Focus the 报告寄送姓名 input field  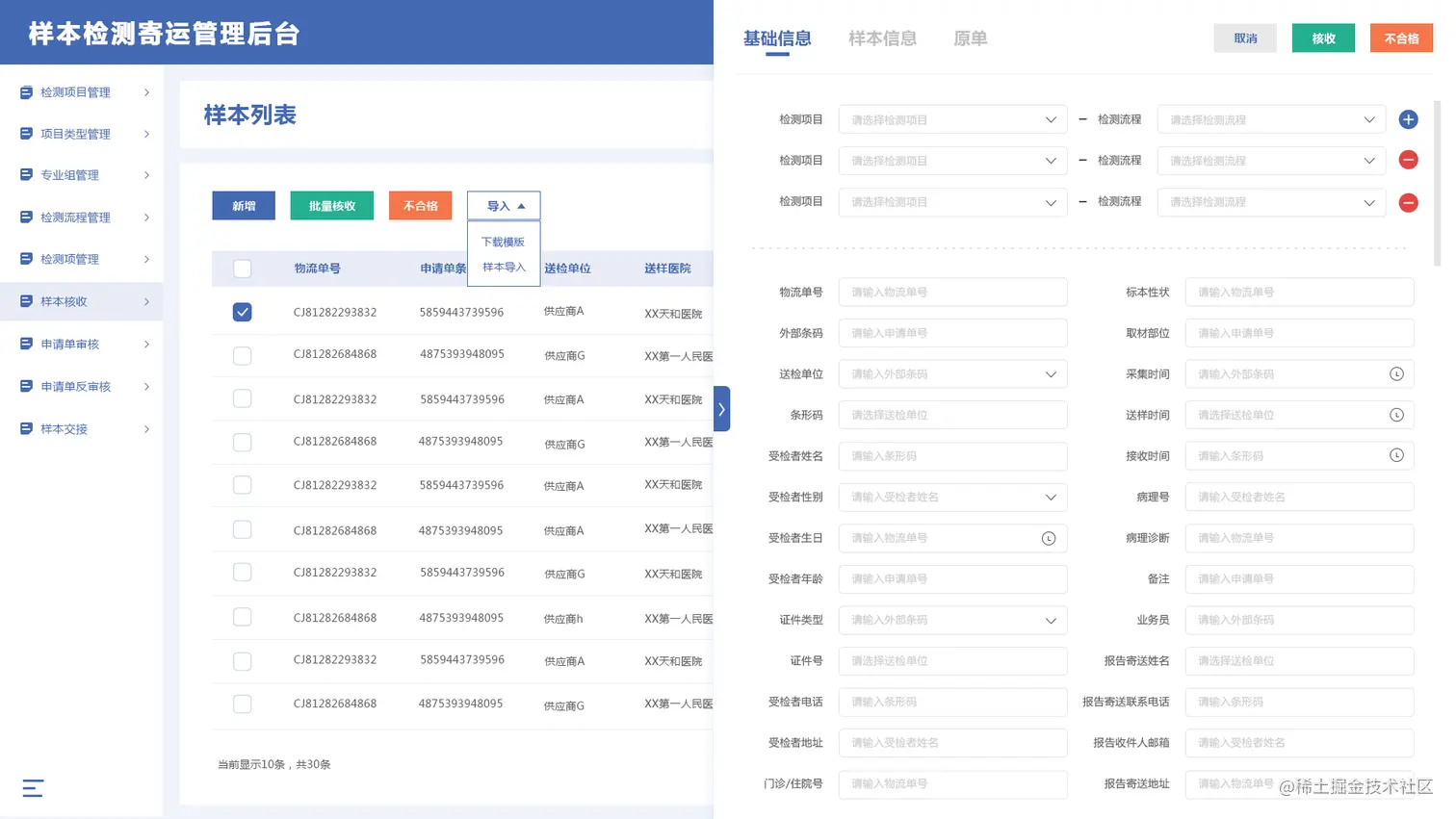coord(1299,661)
